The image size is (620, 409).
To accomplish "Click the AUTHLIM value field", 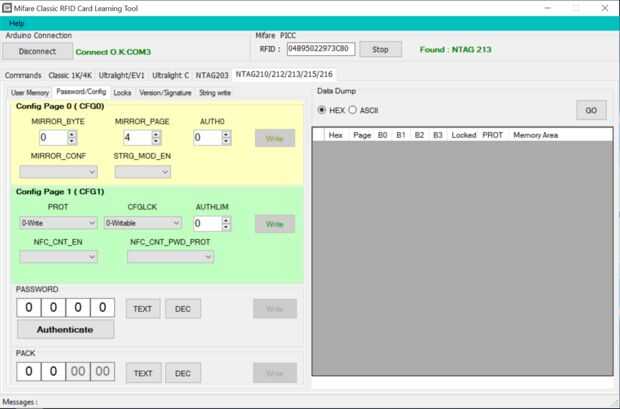I will (x=208, y=223).
